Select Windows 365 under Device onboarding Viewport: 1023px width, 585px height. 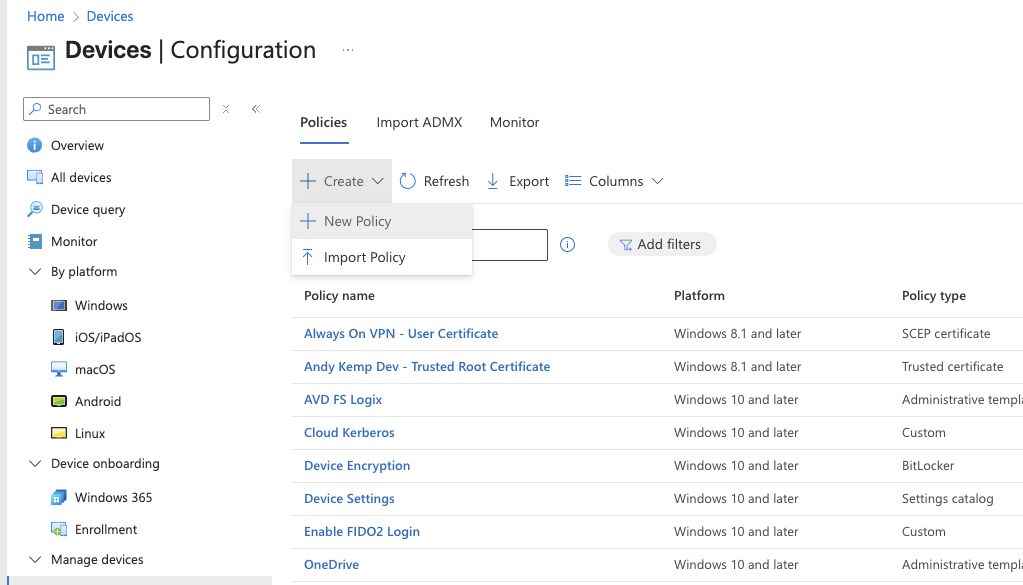point(113,498)
